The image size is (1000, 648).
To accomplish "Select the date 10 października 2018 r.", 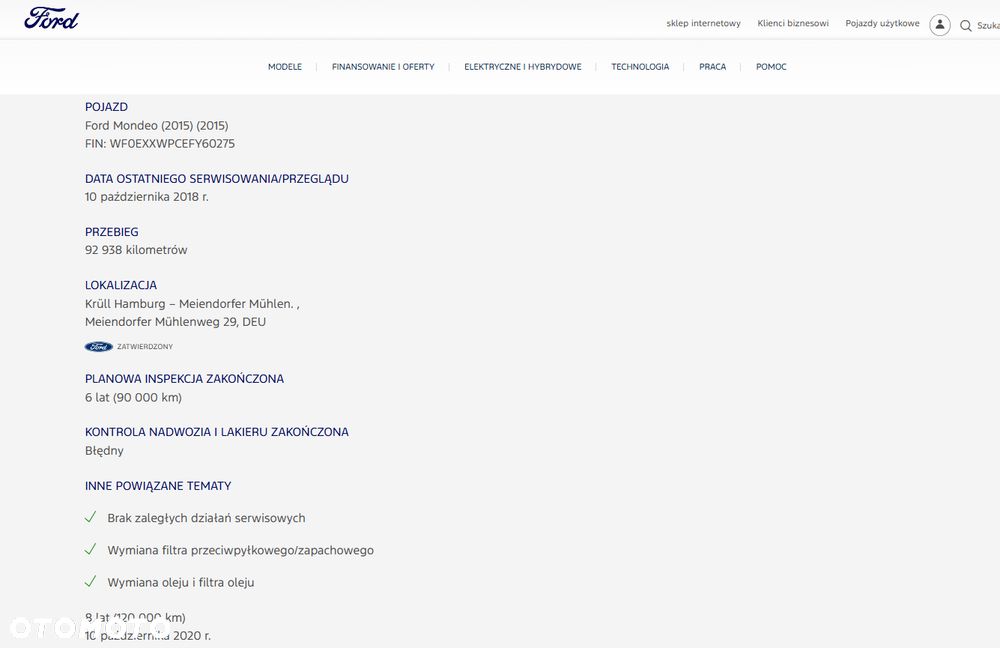I will [x=147, y=197].
